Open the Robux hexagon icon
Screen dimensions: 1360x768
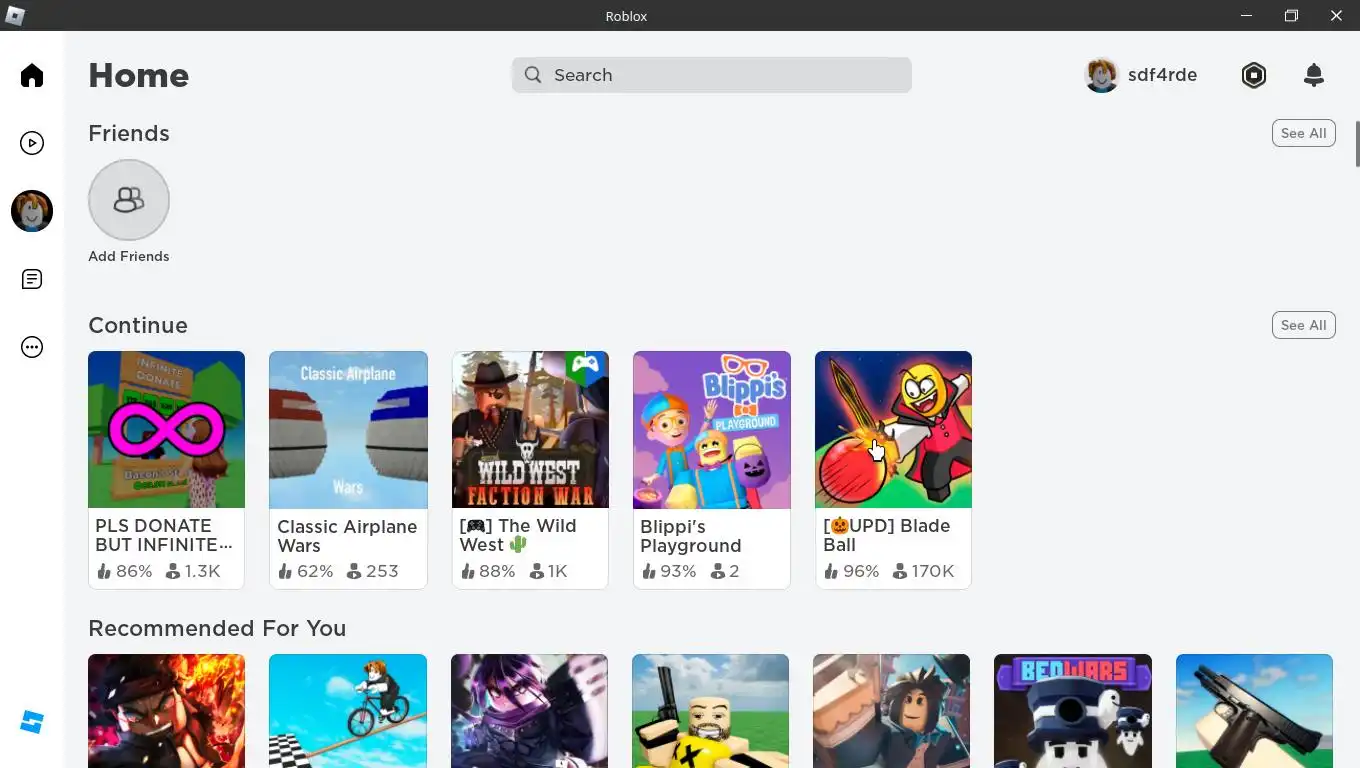pos(1254,75)
